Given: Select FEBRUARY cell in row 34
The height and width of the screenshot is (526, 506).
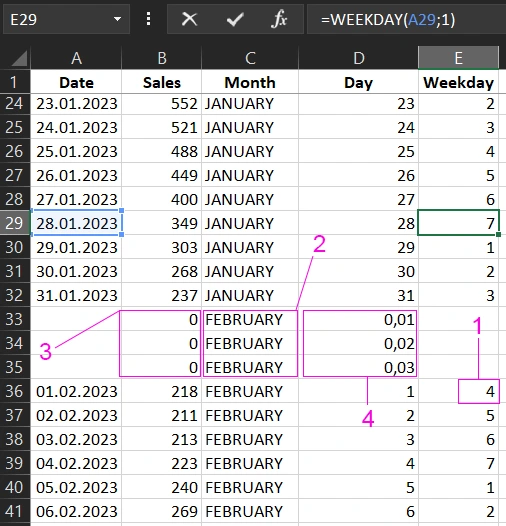Looking at the screenshot, I should (250, 343).
